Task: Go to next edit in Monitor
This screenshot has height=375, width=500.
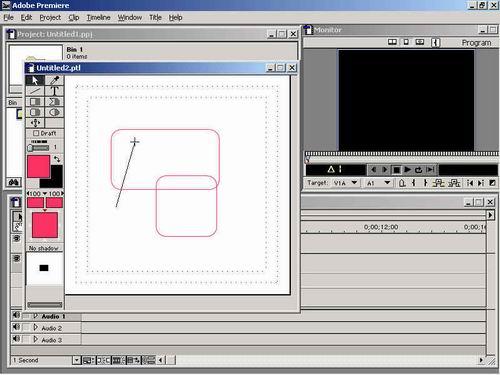Action: (x=481, y=183)
